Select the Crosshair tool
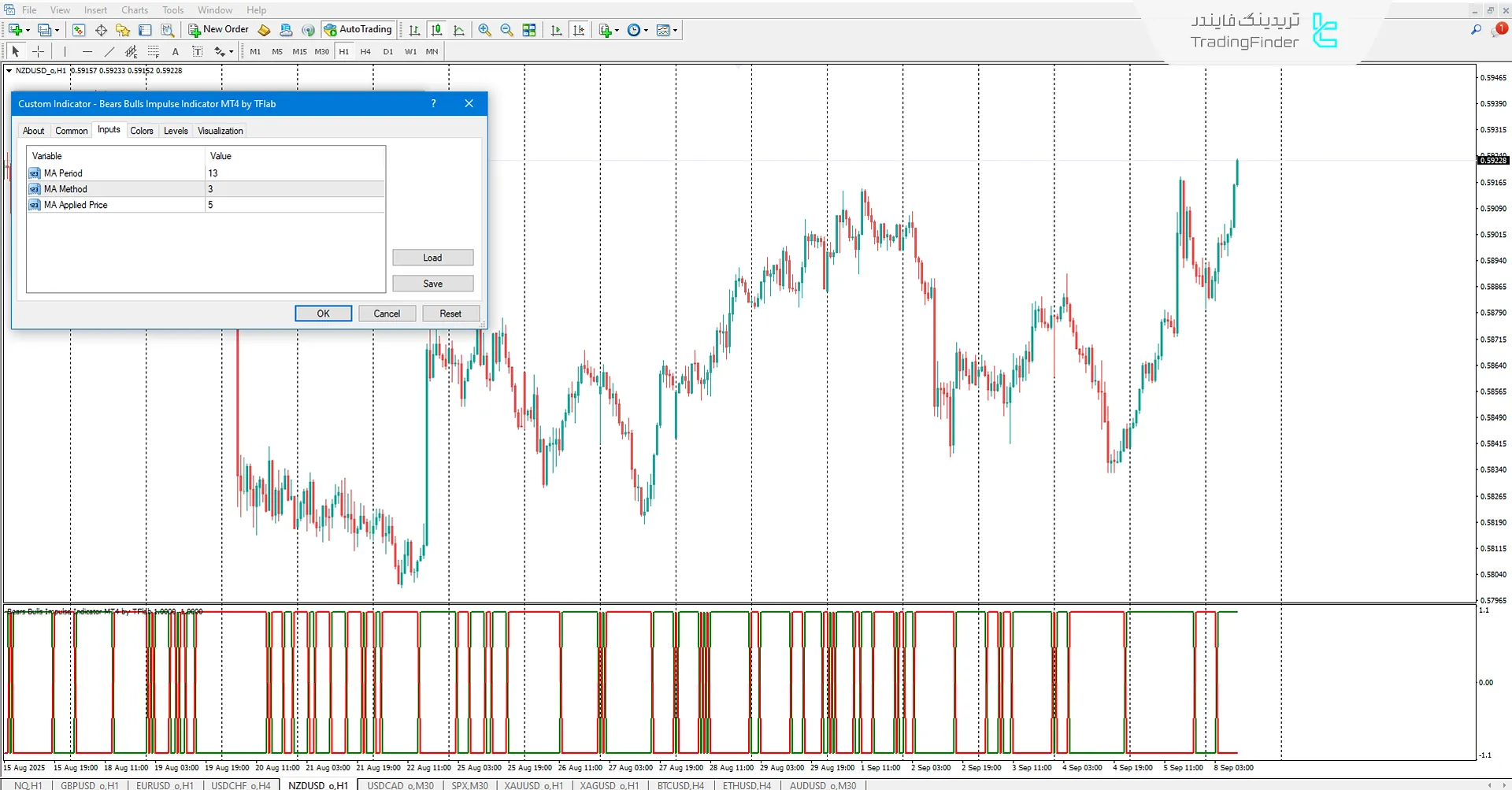This screenshot has width=1512, height=790. tap(38, 51)
